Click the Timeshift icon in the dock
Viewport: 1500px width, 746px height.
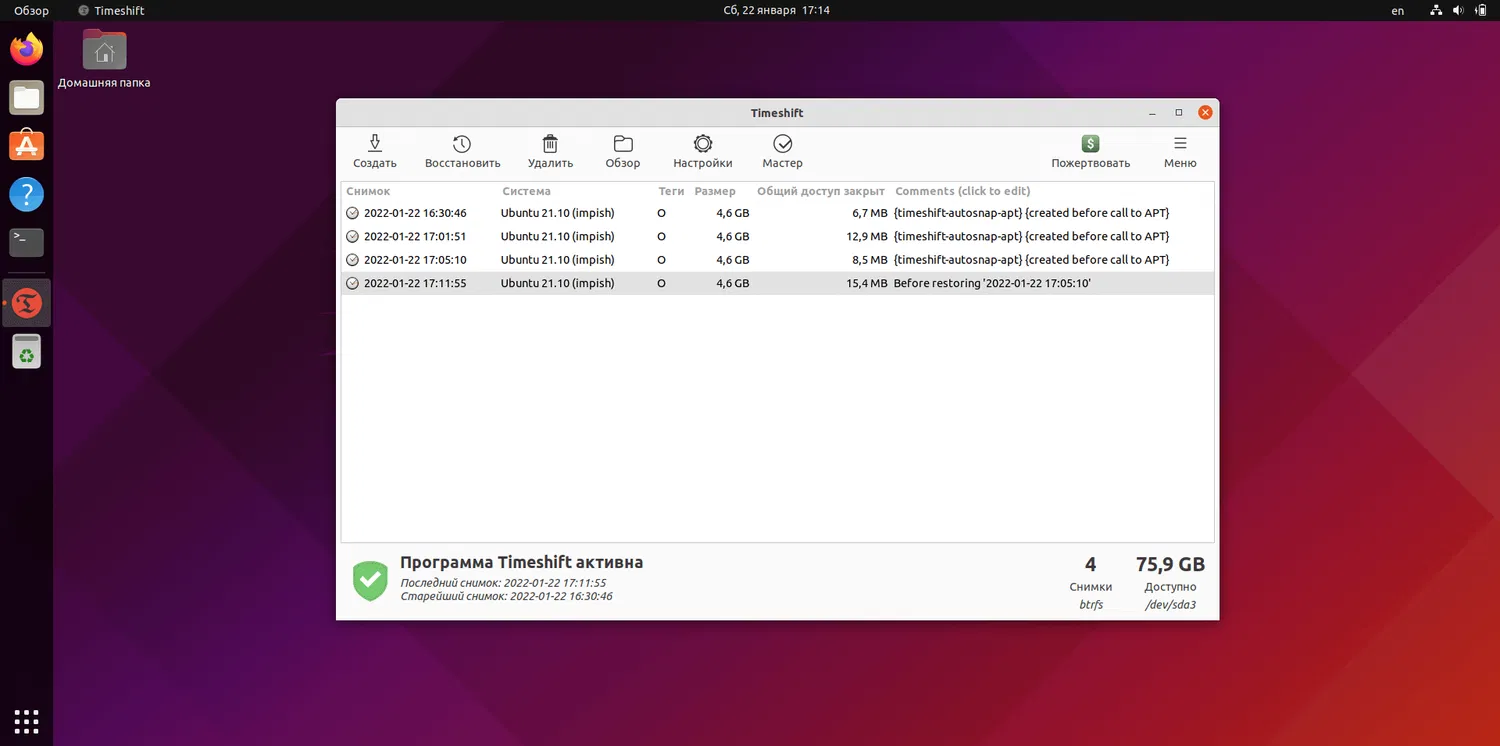pos(27,302)
